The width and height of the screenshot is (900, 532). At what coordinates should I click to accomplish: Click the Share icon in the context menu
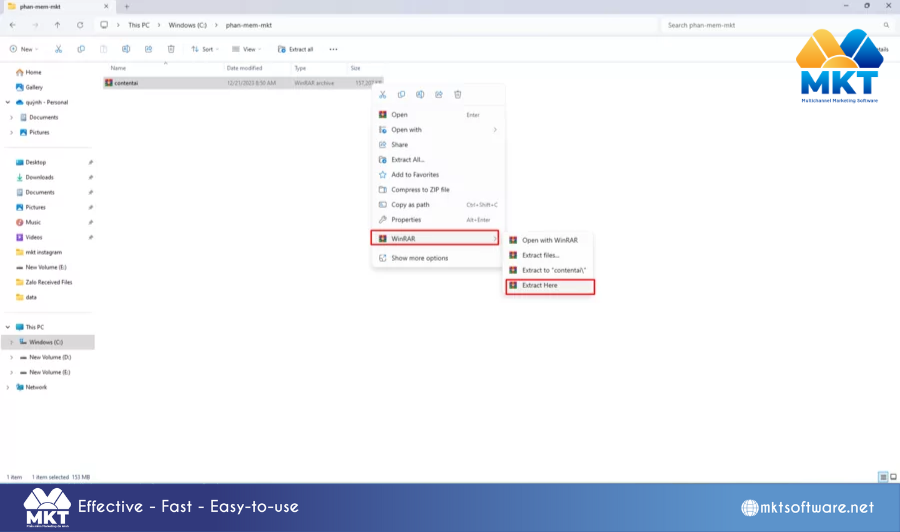pos(439,95)
